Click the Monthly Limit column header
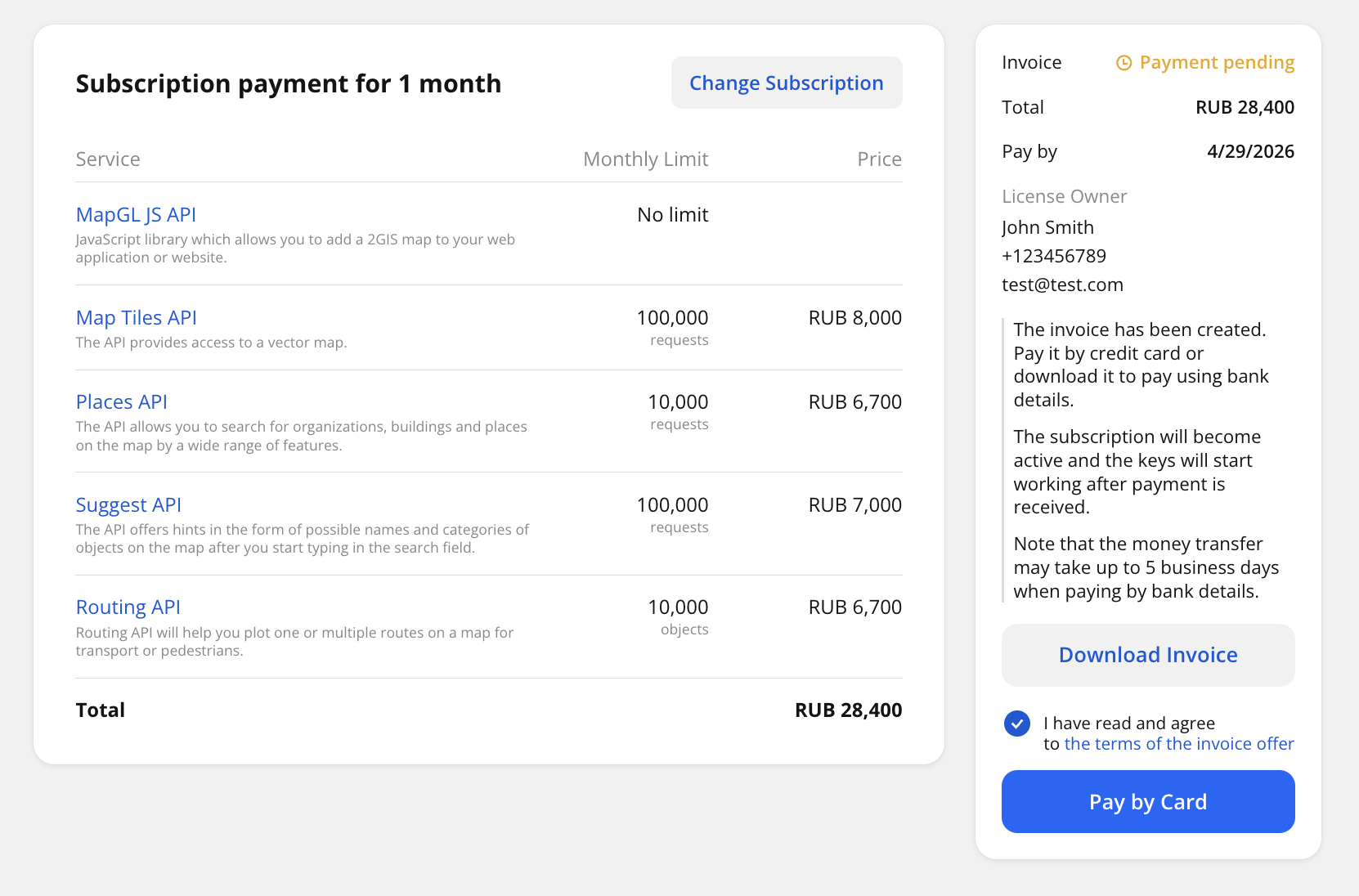 coord(645,159)
